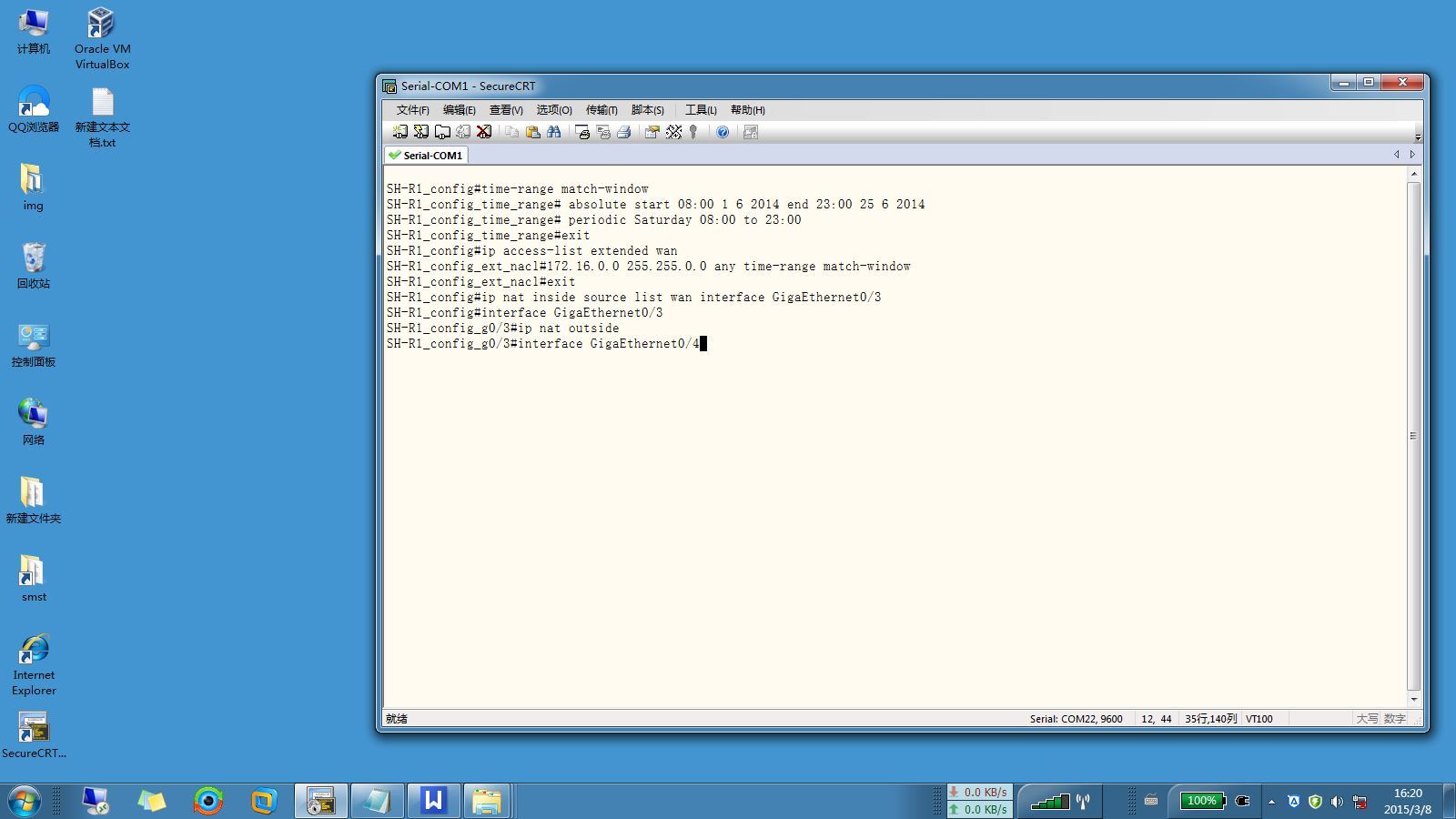The image size is (1456, 819).
Task: Click the VT100 status bar entry
Action: (1259, 719)
